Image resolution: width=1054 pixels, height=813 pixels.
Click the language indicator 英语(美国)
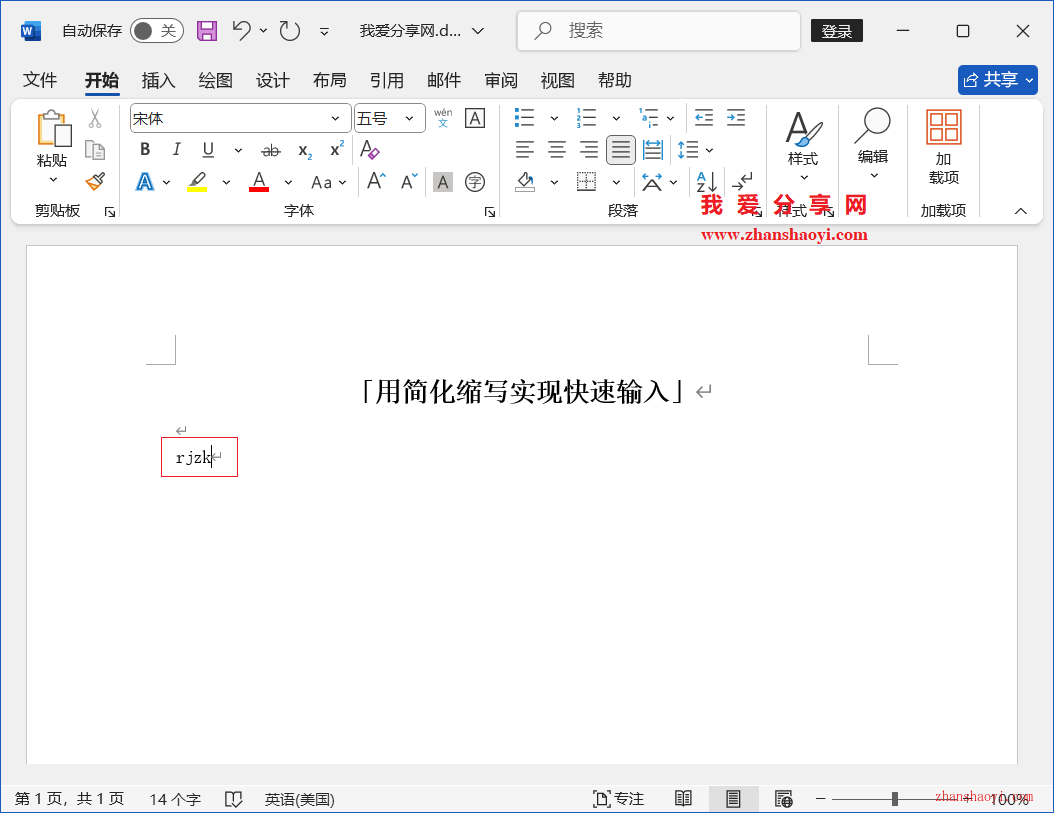click(300, 799)
